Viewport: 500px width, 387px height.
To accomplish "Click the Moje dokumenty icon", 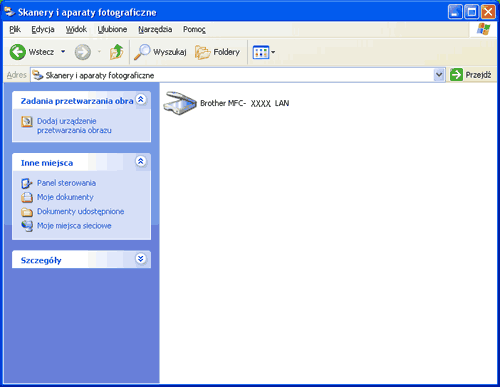I will coord(27,197).
